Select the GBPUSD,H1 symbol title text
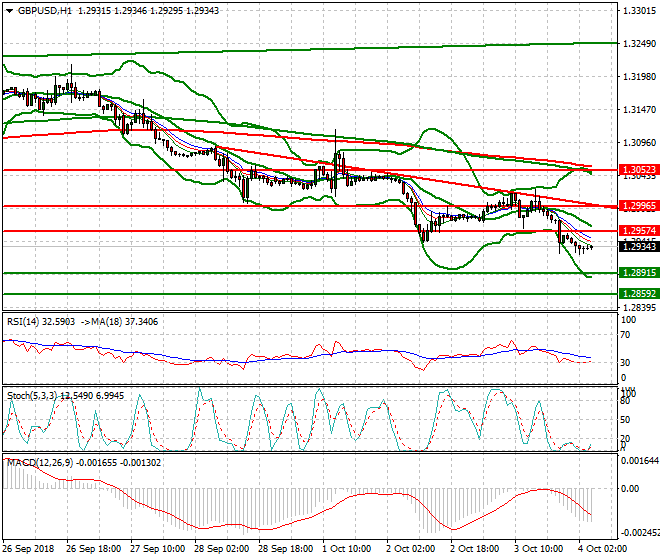660x560 pixels. tap(45, 11)
